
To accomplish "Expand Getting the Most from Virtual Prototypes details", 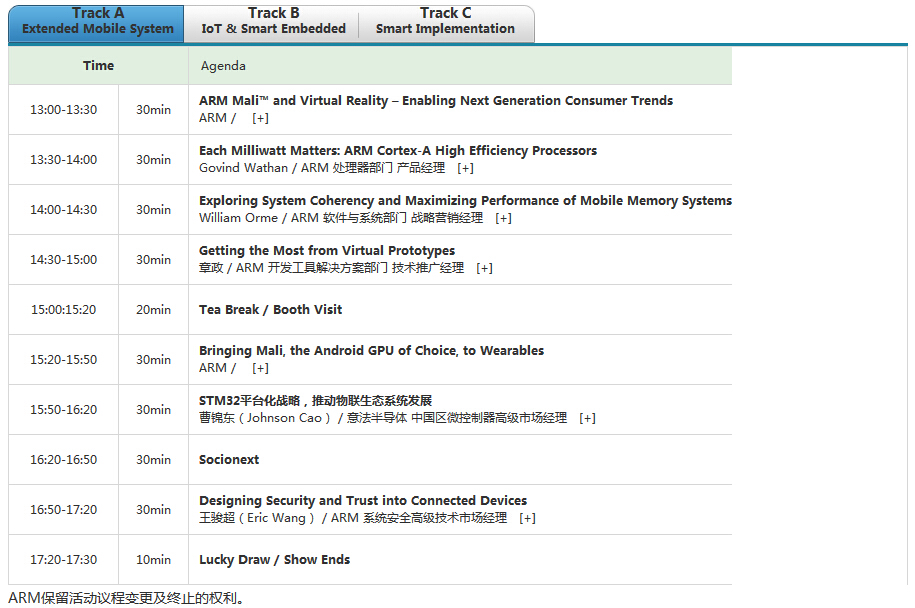I will pyautogui.click(x=484, y=268).
